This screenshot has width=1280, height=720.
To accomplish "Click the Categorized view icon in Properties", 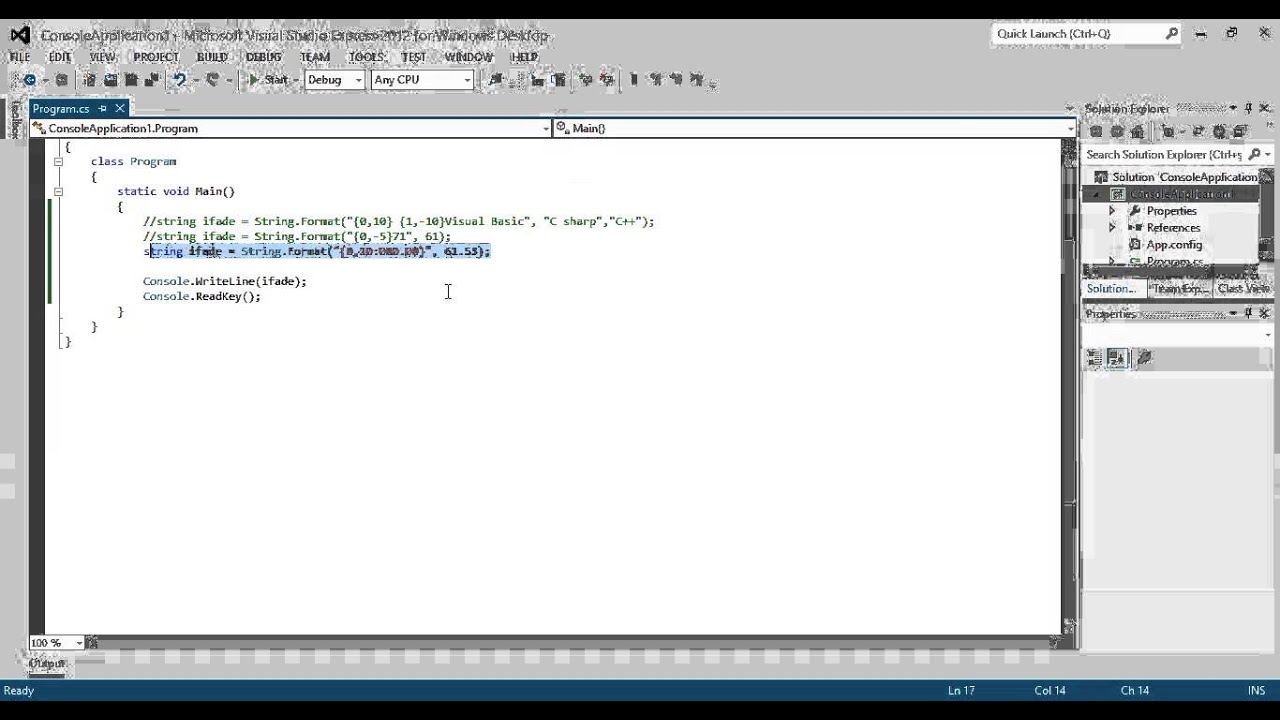I will (1095, 358).
